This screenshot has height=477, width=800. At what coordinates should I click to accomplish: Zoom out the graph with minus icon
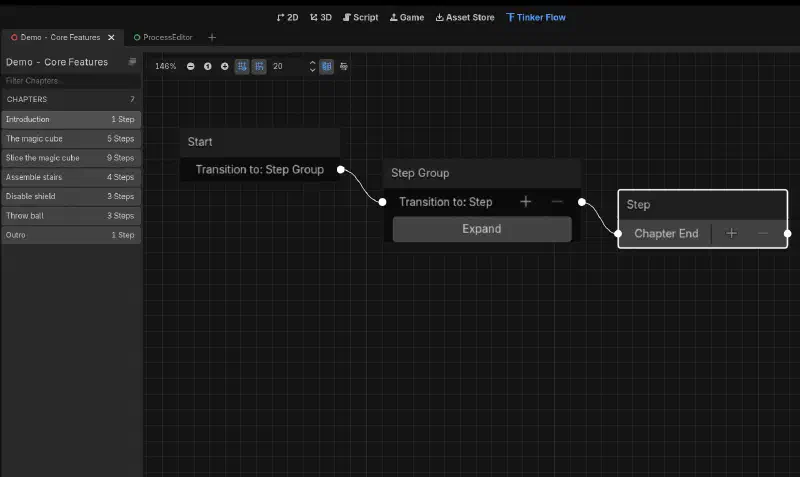point(190,66)
